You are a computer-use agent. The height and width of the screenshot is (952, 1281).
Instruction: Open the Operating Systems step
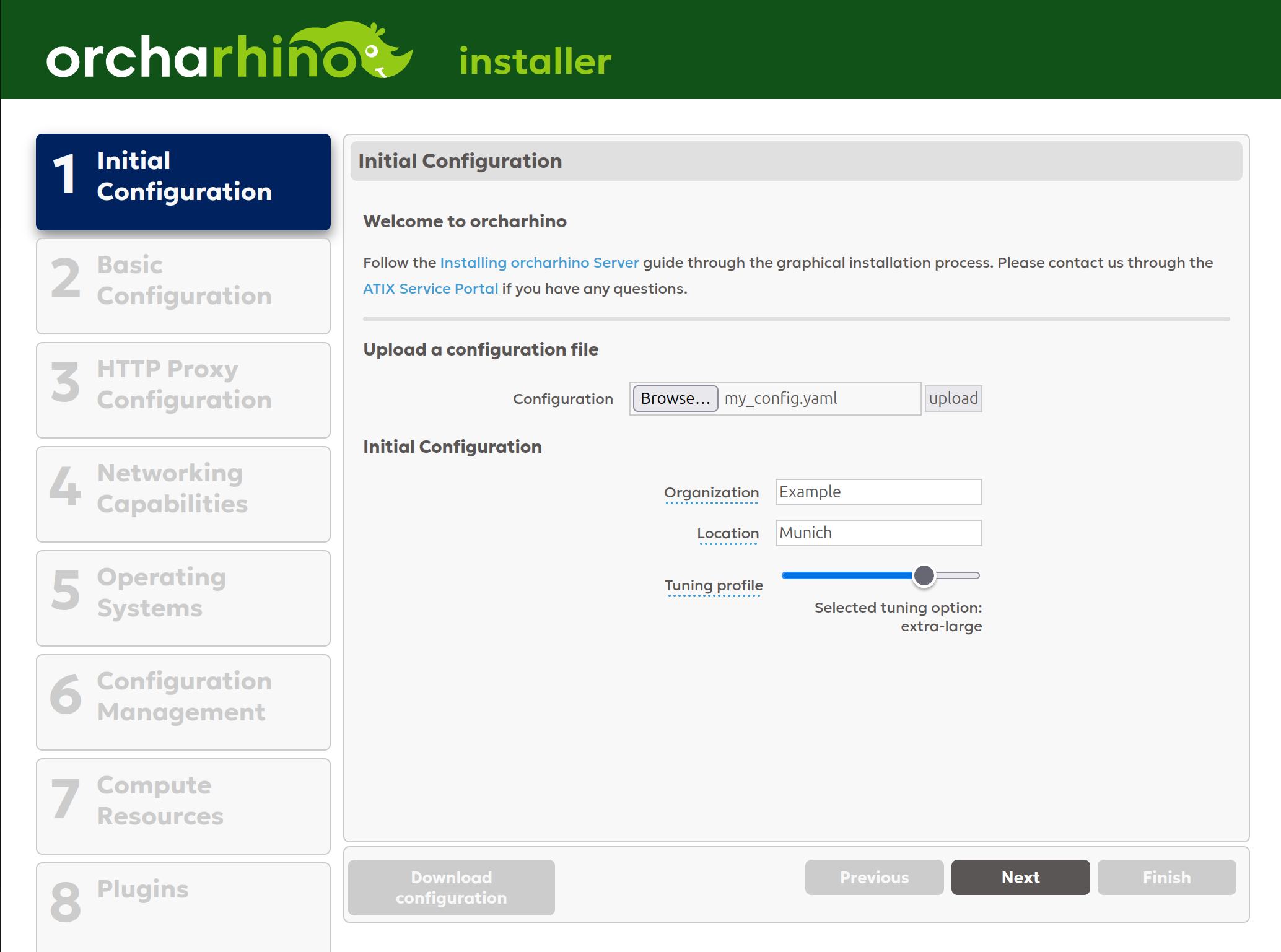(x=183, y=597)
